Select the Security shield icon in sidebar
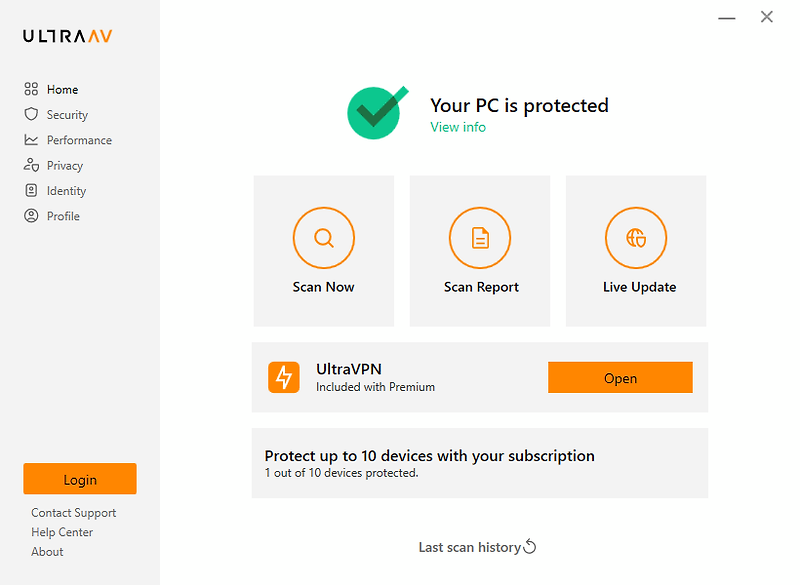Viewport: 800px width, 585px height. pyautogui.click(x=32, y=114)
